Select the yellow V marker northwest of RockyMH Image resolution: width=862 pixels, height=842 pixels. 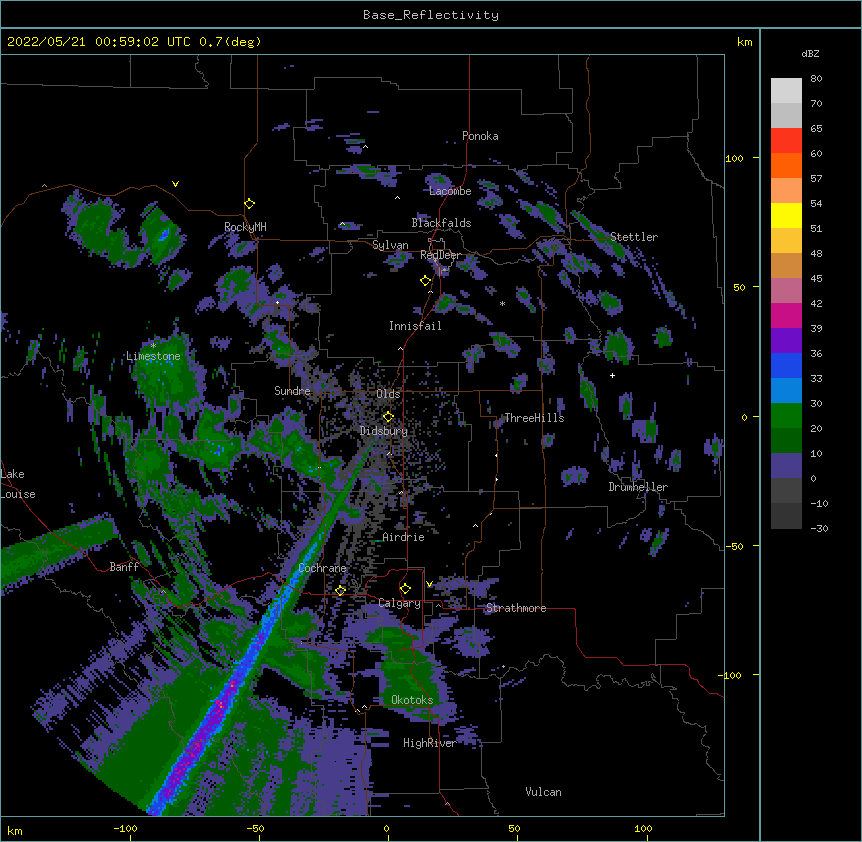pyautogui.click(x=175, y=184)
